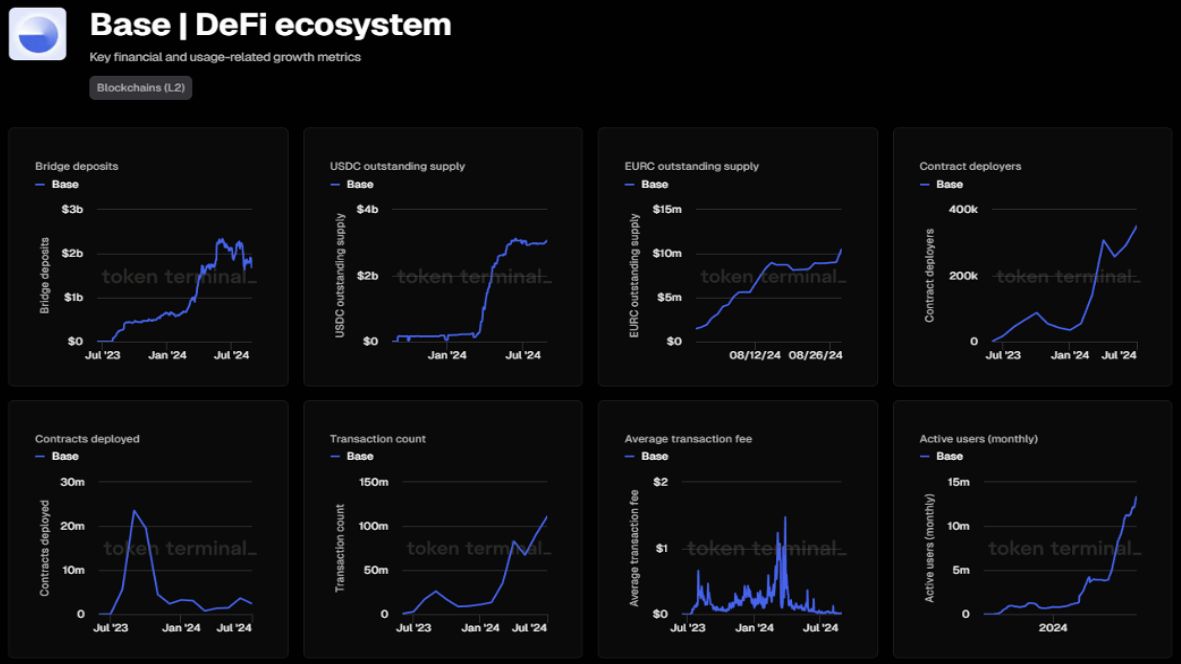1181x664 pixels.
Task: Select the Active users (monthly) chart title
Action: pyautogui.click(x=978, y=438)
